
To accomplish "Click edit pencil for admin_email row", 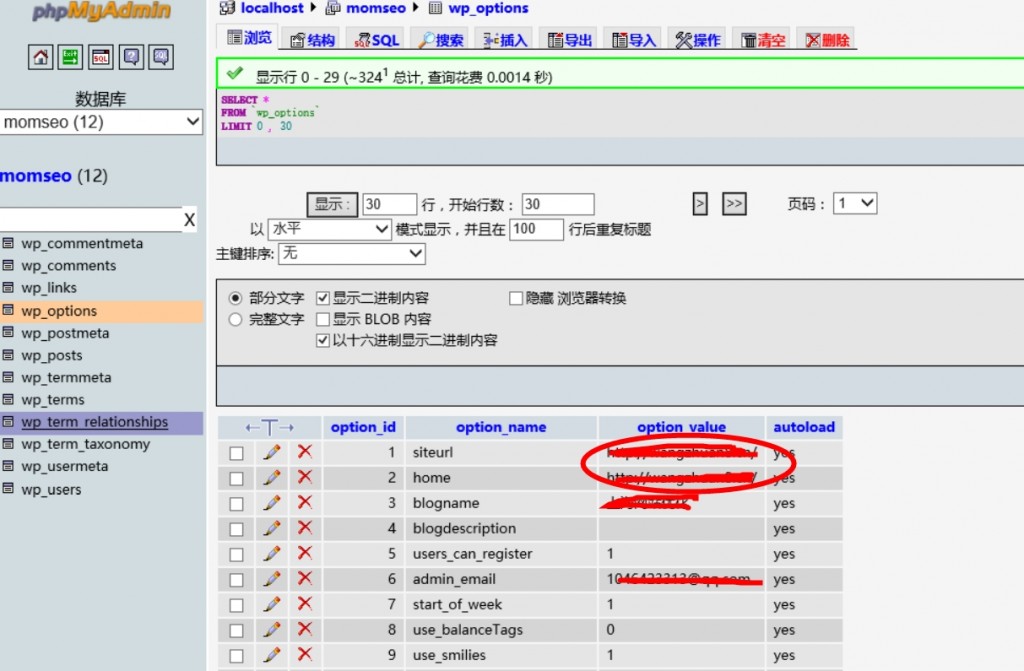I will click(x=271, y=579).
